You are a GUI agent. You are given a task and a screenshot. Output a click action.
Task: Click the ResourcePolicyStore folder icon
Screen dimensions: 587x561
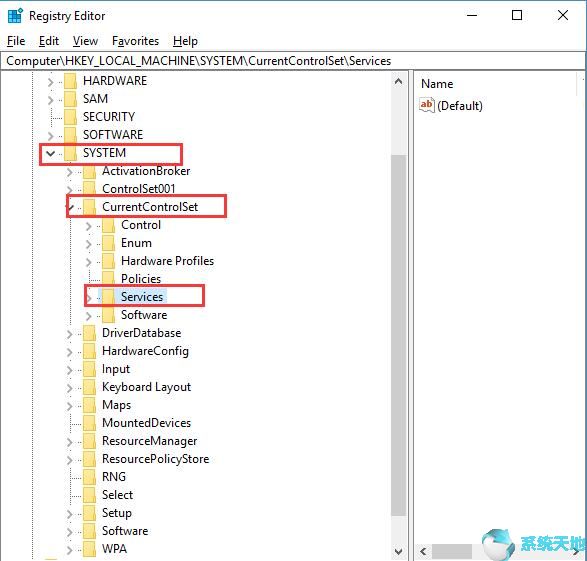(x=90, y=458)
